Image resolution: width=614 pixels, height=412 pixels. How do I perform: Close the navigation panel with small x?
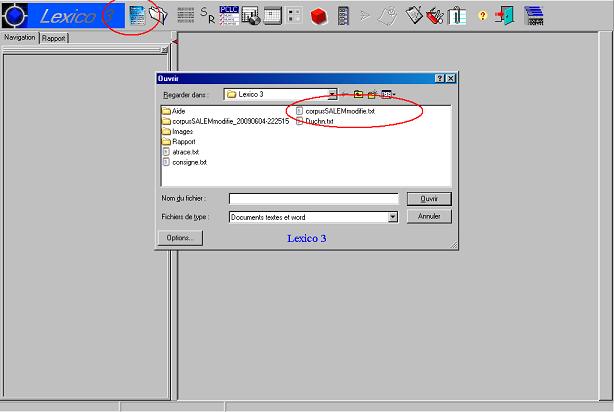tap(164, 50)
